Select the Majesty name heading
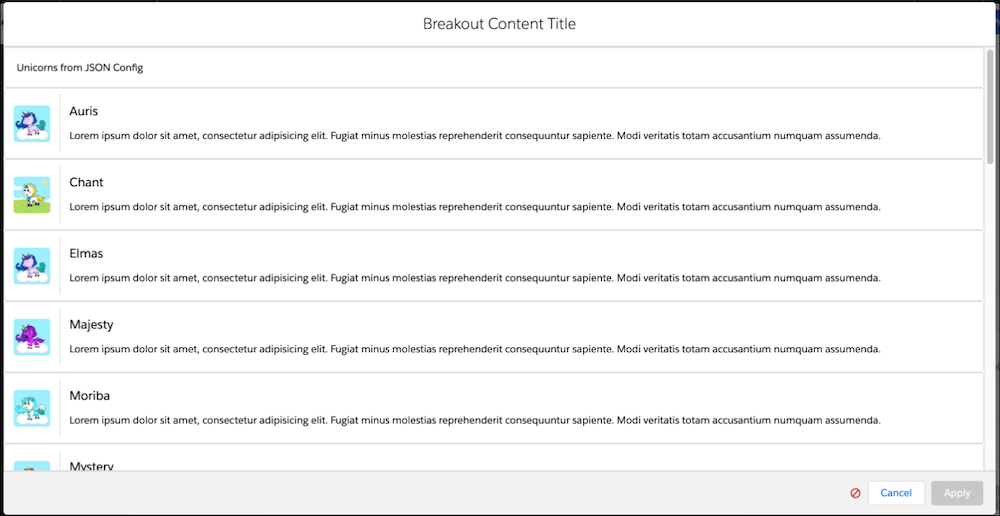The width and height of the screenshot is (1000, 516). [x=91, y=324]
